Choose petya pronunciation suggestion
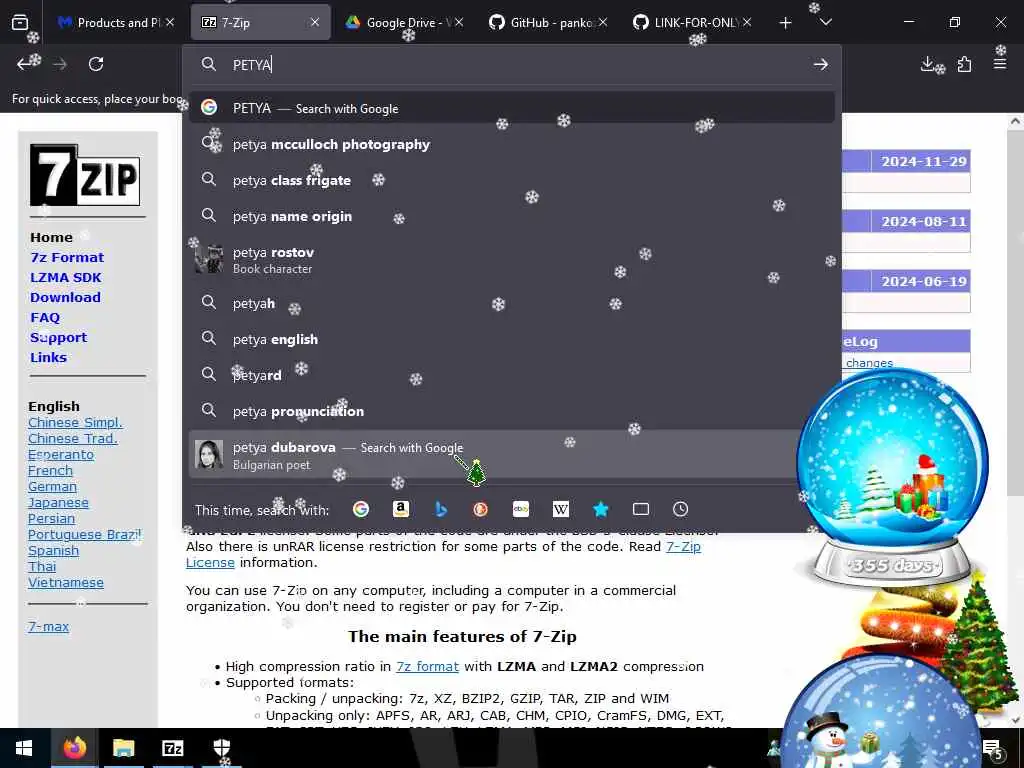This screenshot has width=1024, height=768. pyautogui.click(x=511, y=411)
